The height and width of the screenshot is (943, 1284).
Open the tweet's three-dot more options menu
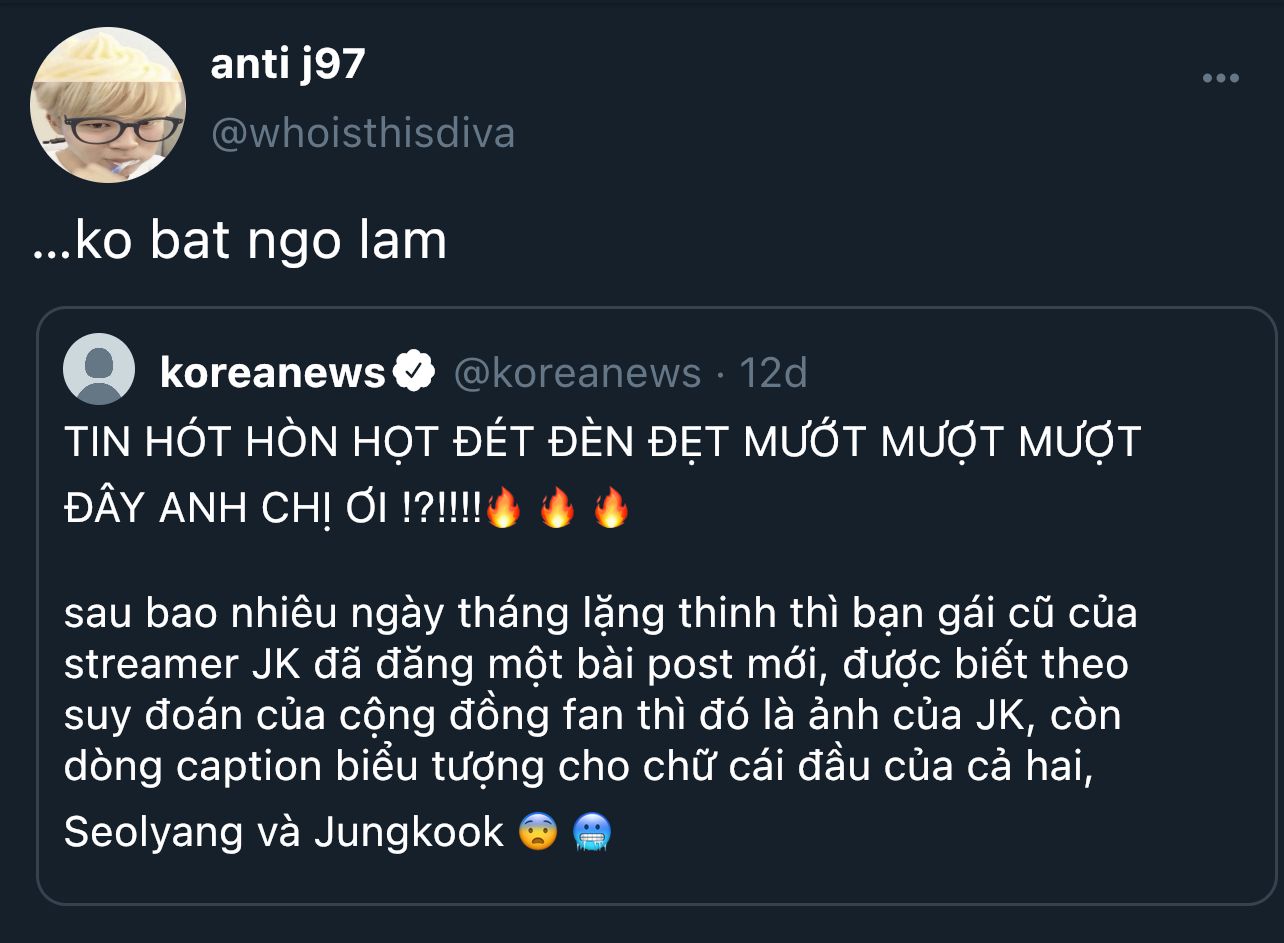click(1220, 78)
